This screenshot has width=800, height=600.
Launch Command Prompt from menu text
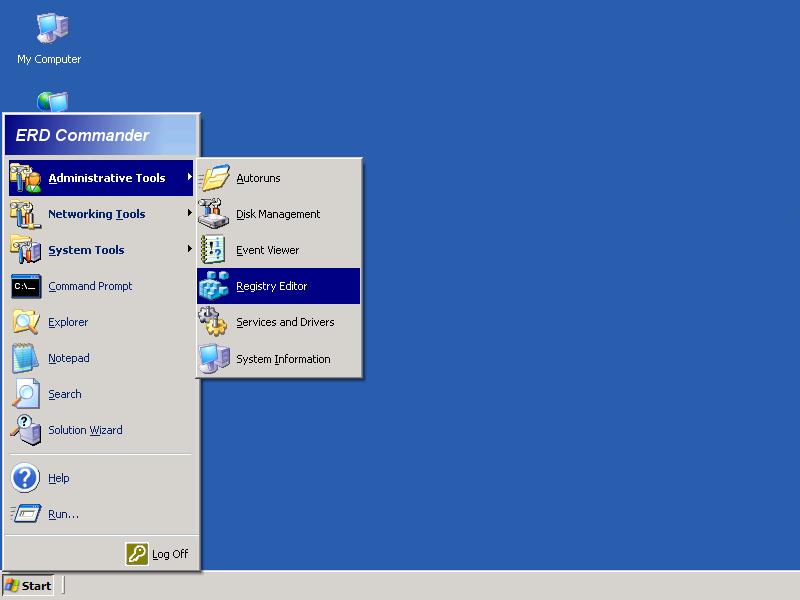[90, 286]
